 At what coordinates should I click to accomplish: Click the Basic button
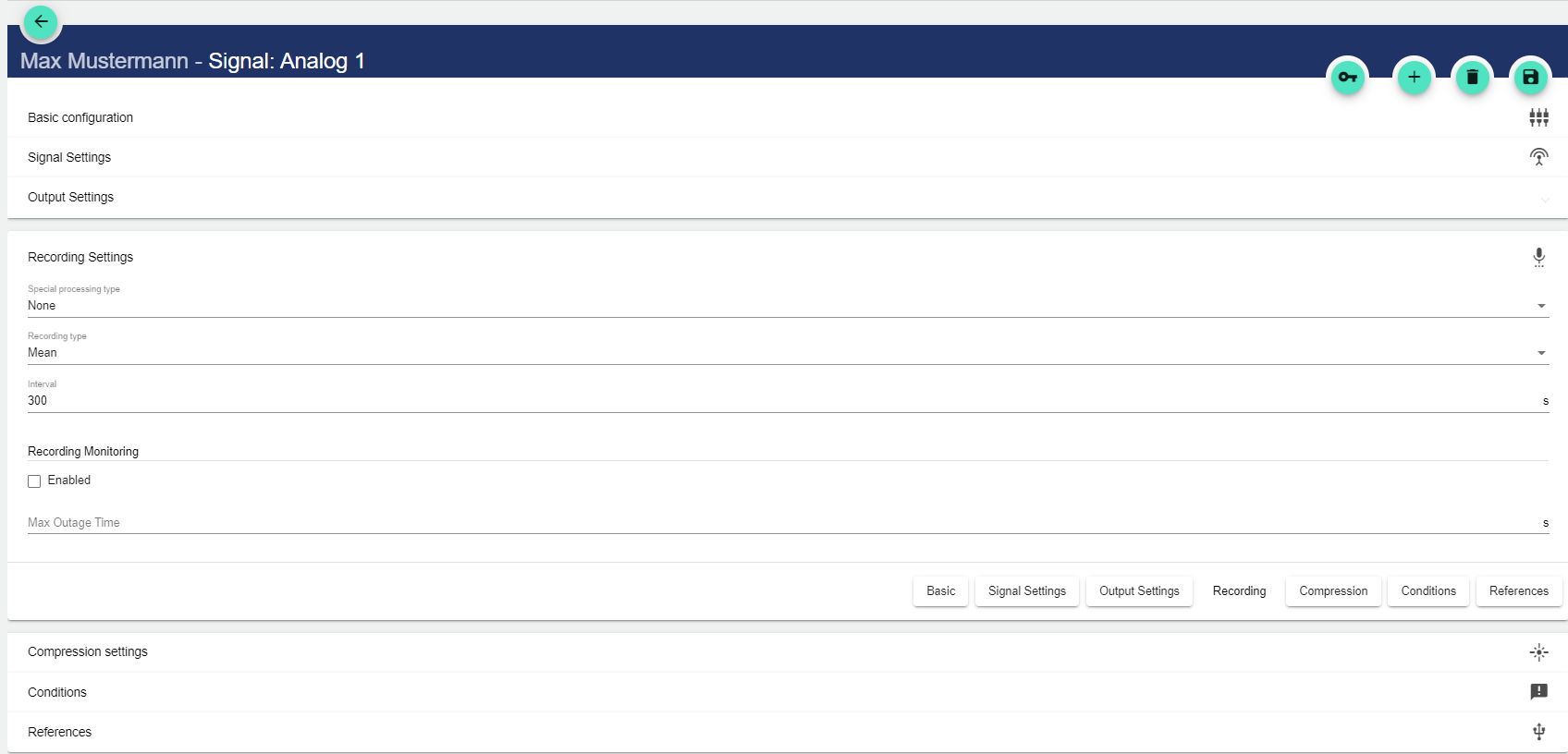(x=940, y=591)
